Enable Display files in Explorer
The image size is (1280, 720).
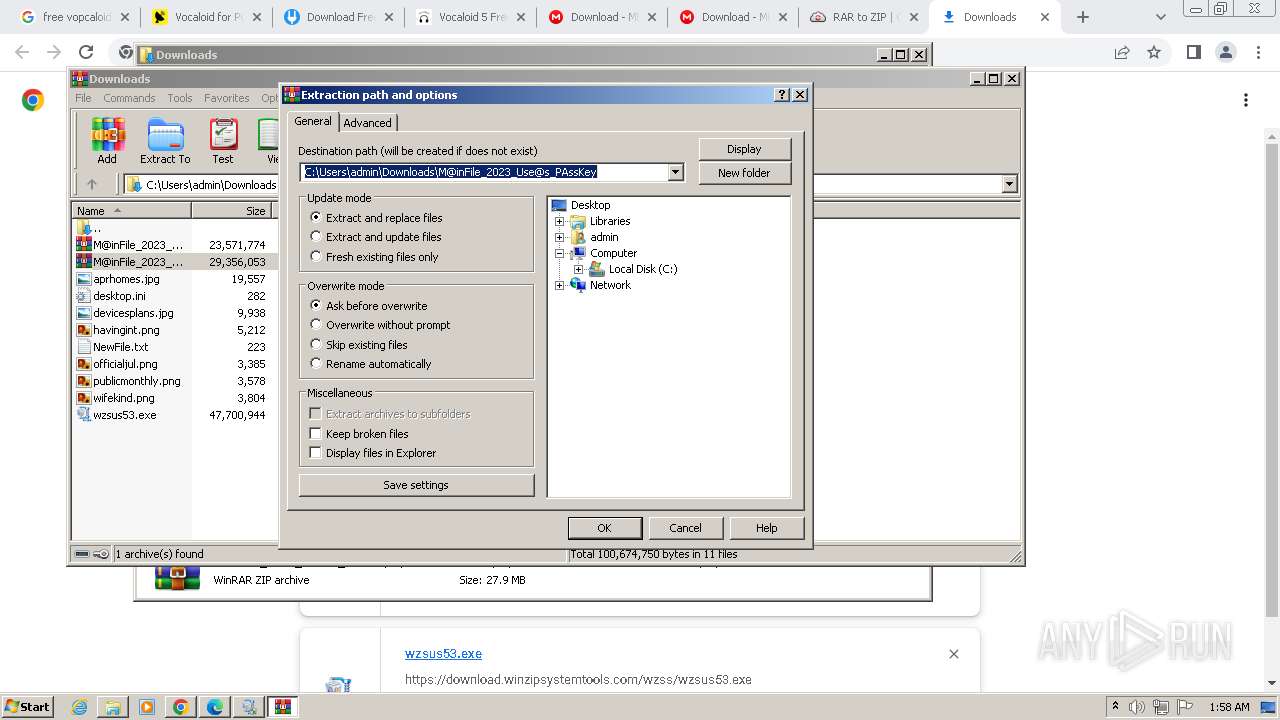pyautogui.click(x=316, y=453)
